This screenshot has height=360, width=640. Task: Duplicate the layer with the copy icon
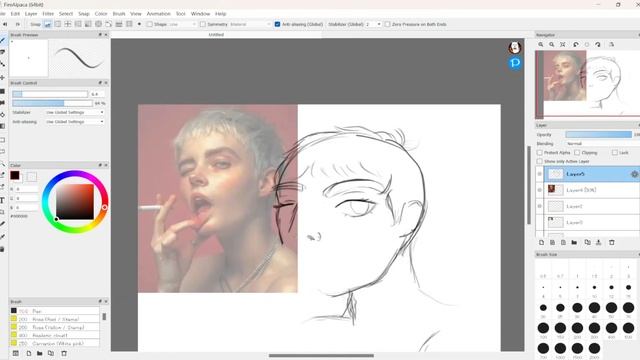pos(587,242)
